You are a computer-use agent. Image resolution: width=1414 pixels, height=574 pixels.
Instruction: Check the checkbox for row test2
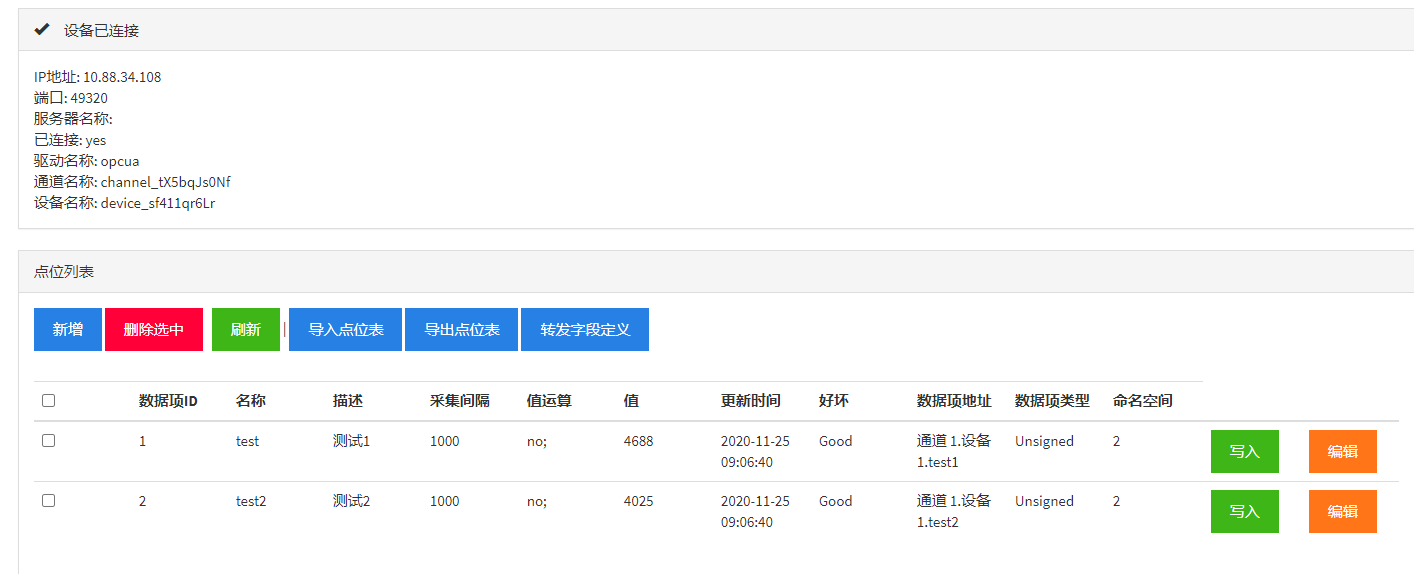pyautogui.click(x=49, y=501)
